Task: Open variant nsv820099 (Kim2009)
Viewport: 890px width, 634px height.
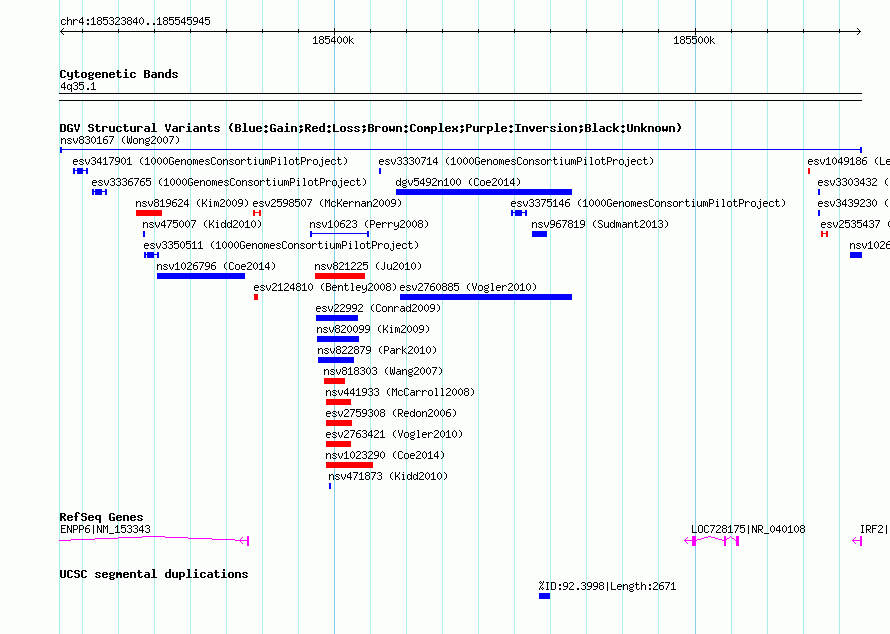Action: coord(373,329)
